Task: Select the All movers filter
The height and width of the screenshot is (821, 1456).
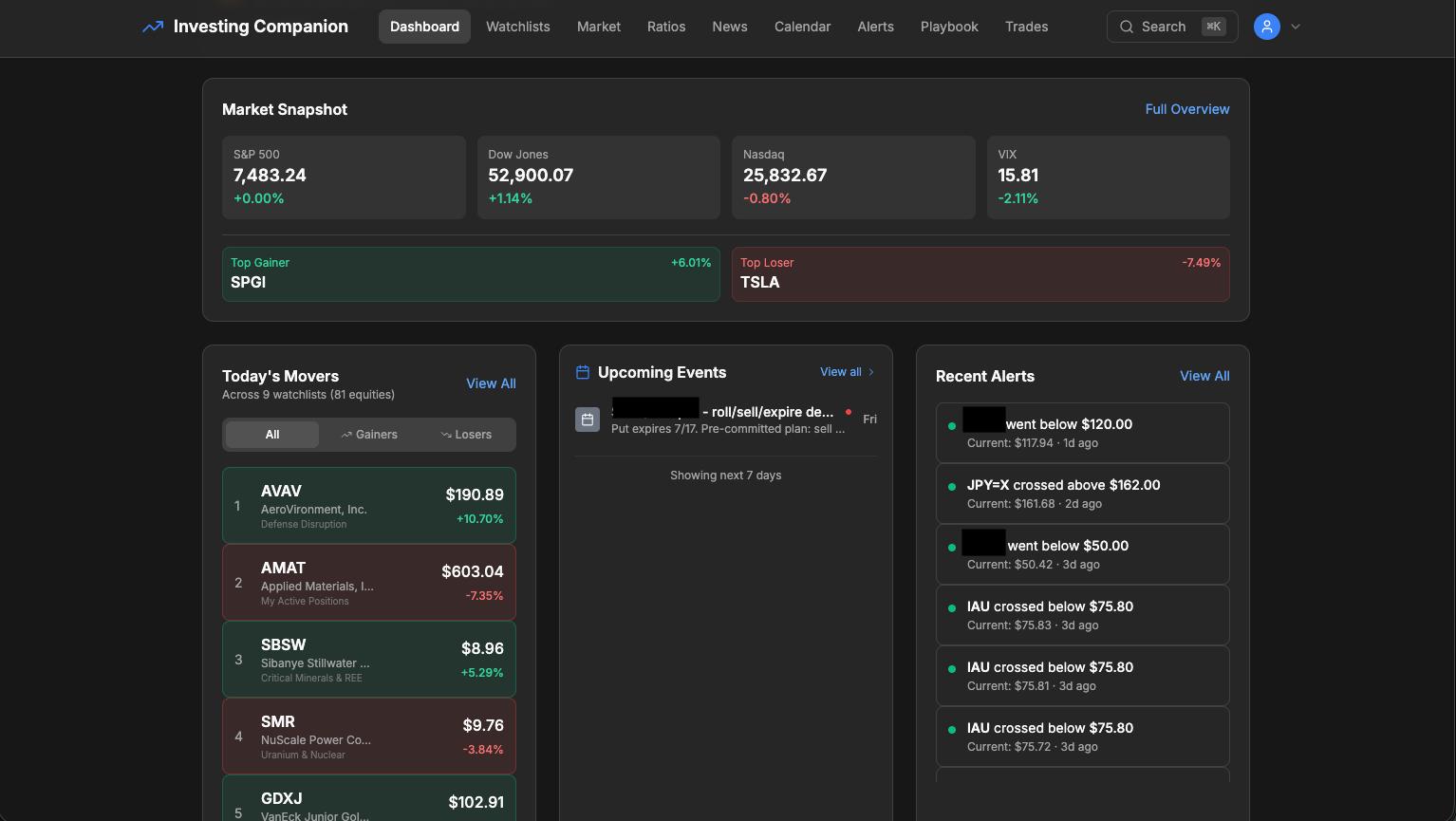Action: click(272, 435)
